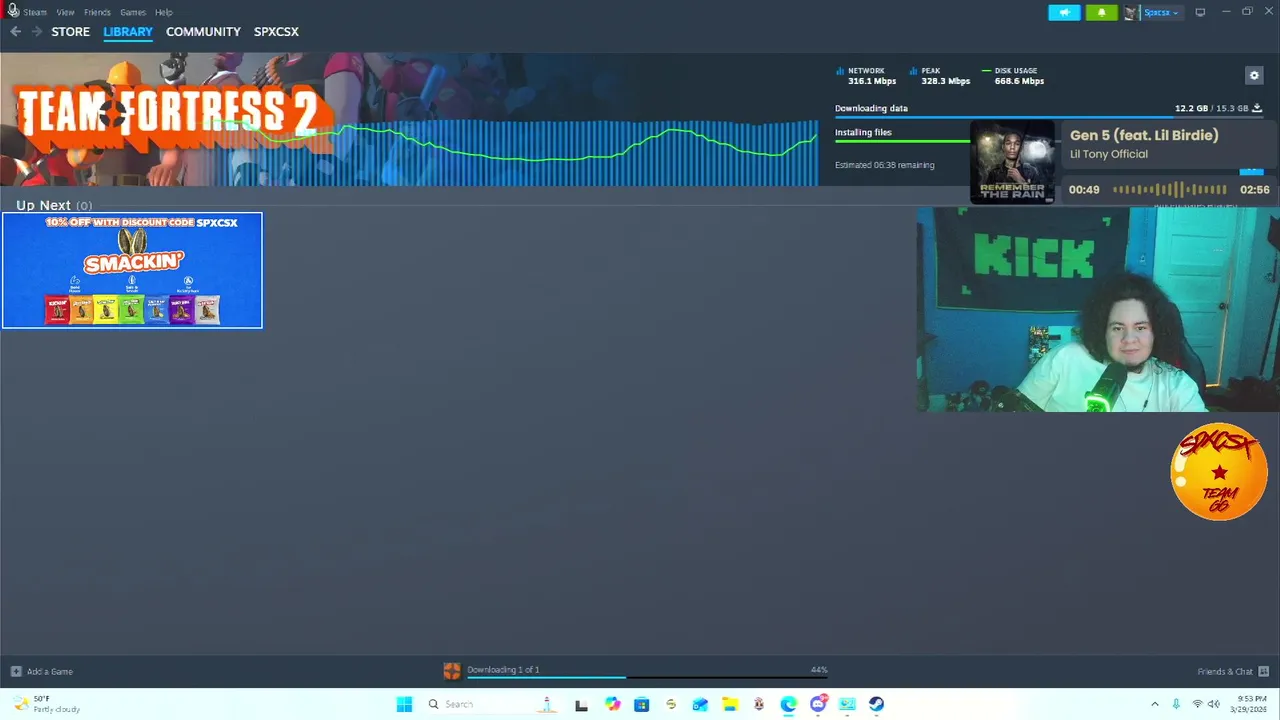Open downloads settings gear

1254,75
